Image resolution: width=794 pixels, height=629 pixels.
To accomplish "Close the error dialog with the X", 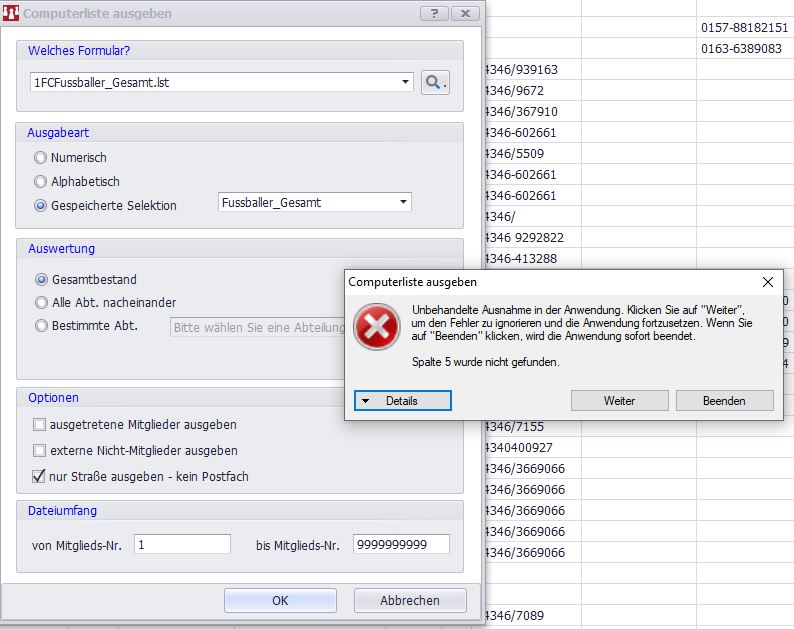I will pyautogui.click(x=767, y=283).
